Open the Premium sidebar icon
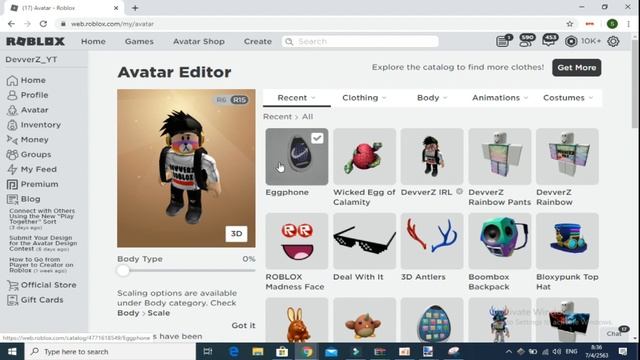Screen dimensions: 640x360 coord(12,184)
